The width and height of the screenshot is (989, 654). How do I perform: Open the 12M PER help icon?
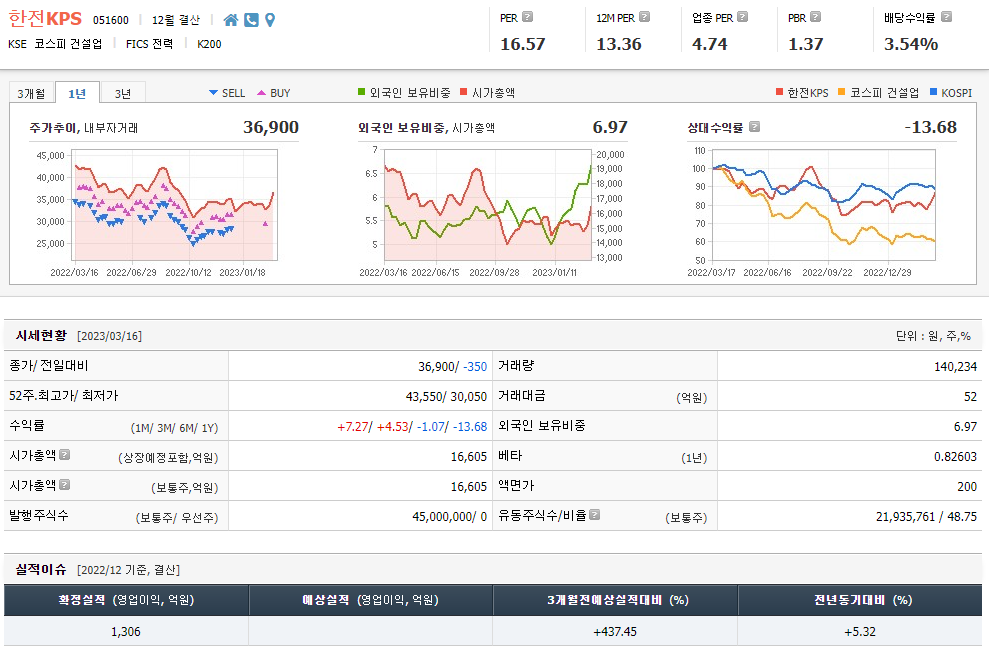click(x=644, y=17)
